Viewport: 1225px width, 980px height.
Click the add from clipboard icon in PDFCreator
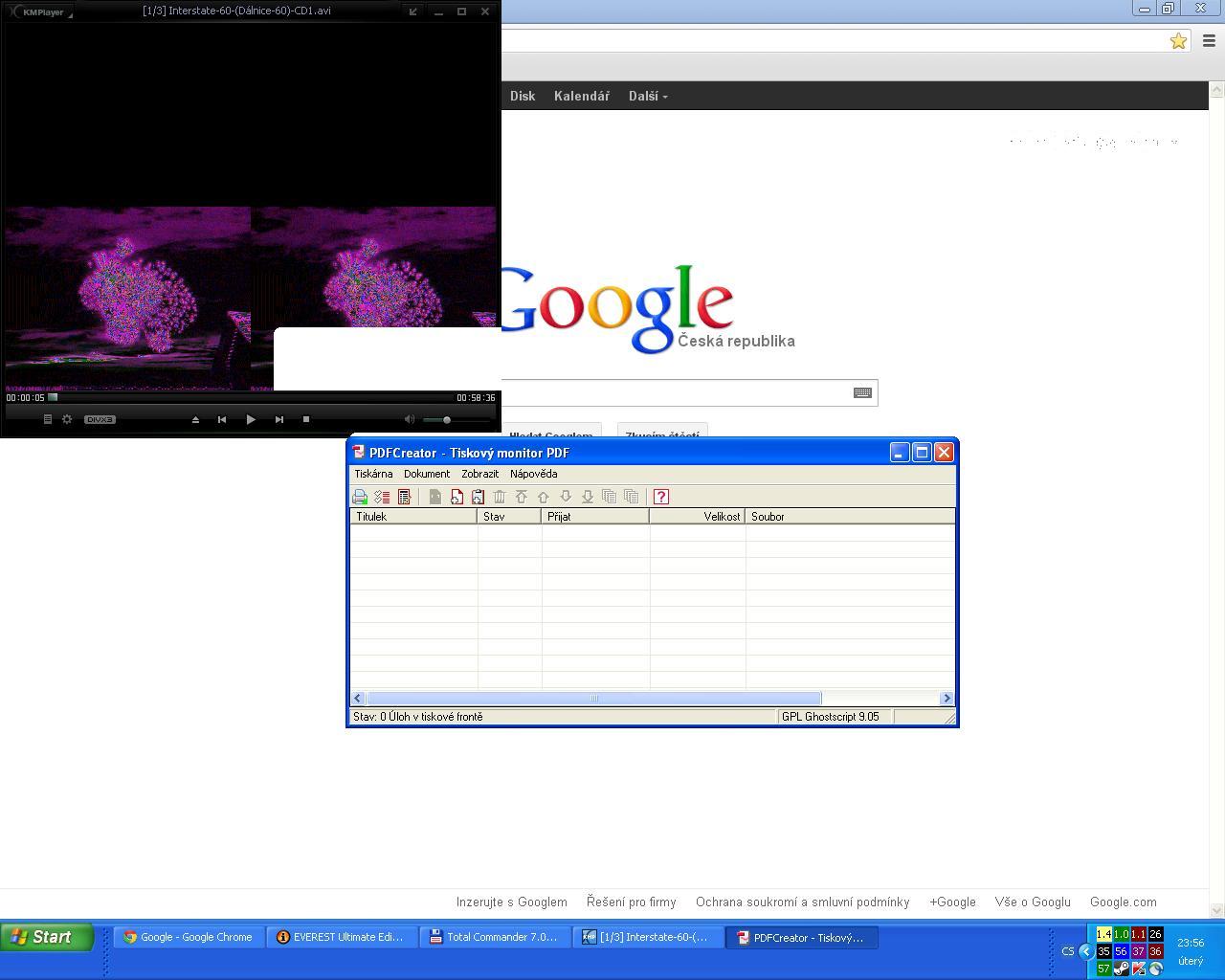pyautogui.click(x=478, y=497)
